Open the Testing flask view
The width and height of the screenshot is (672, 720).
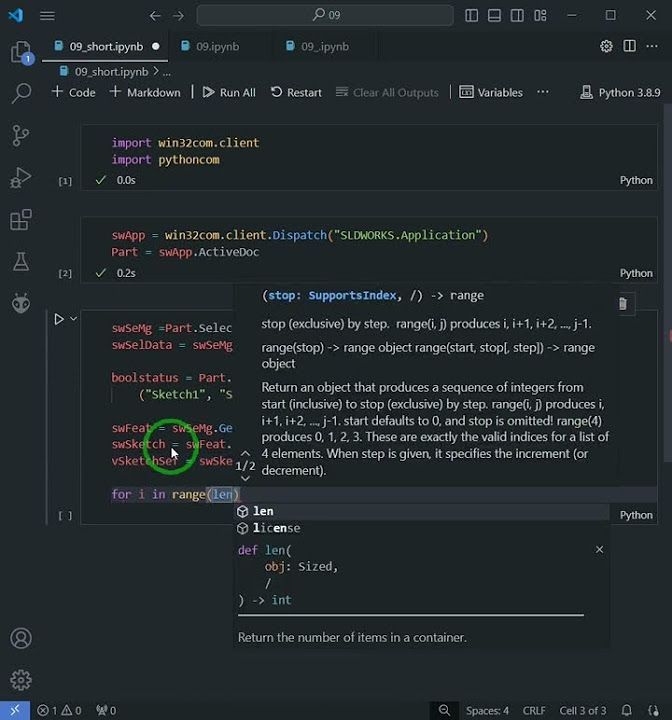[x=21, y=261]
